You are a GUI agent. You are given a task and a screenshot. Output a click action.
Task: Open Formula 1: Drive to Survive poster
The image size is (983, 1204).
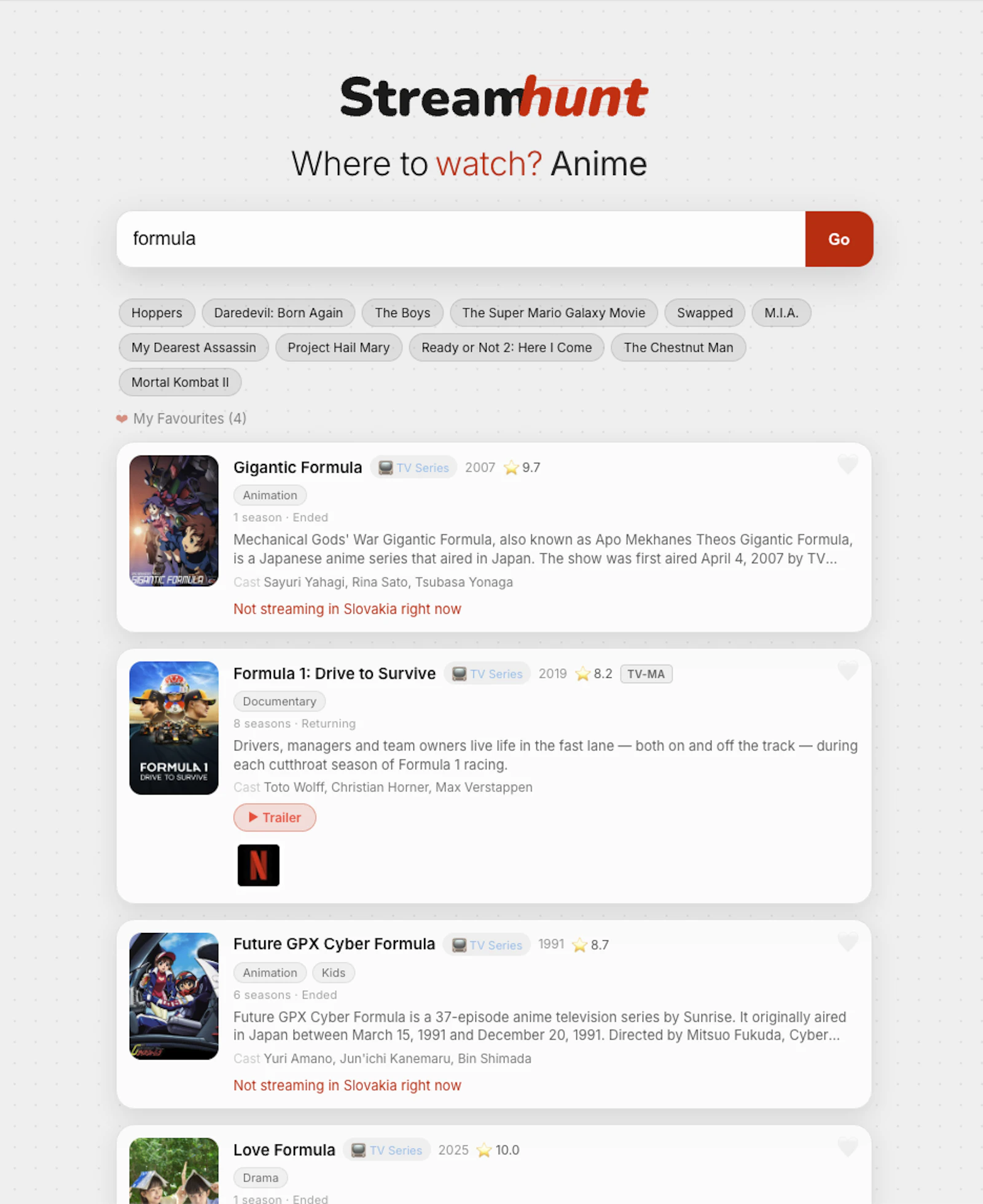pos(174,728)
